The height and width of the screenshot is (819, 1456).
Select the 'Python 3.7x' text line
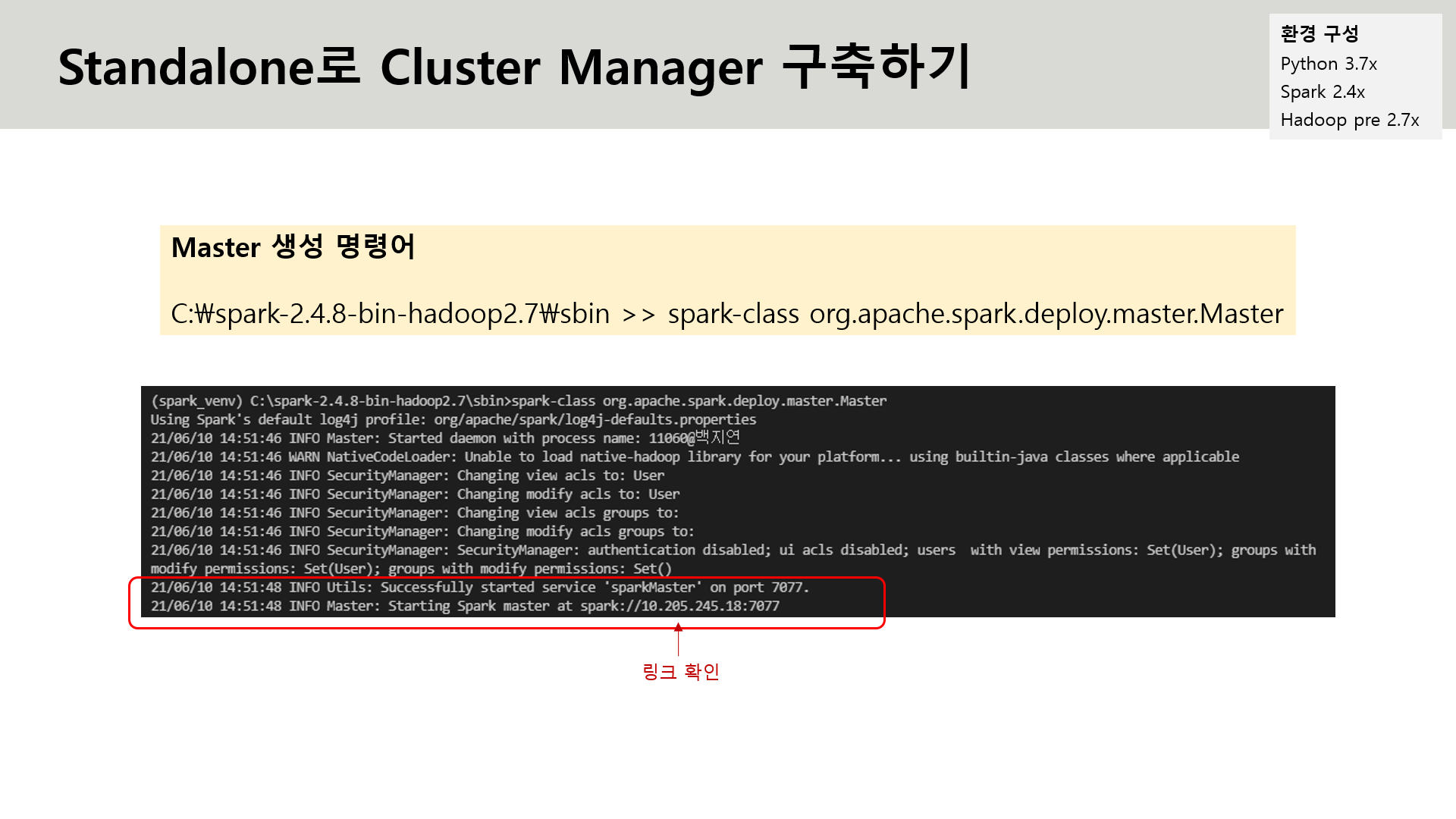1329,64
